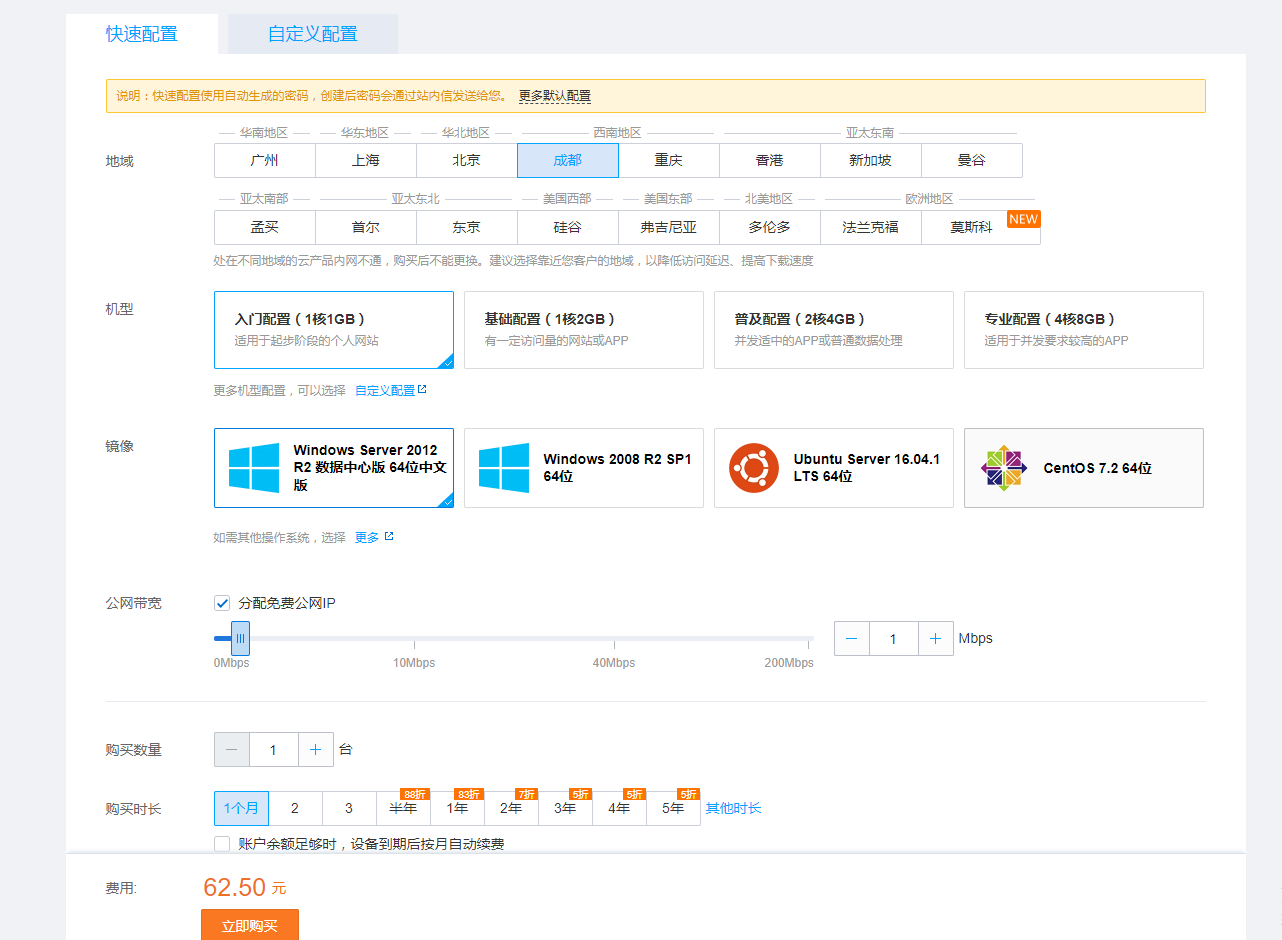Select 3年 purchase duration

(x=565, y=808)
